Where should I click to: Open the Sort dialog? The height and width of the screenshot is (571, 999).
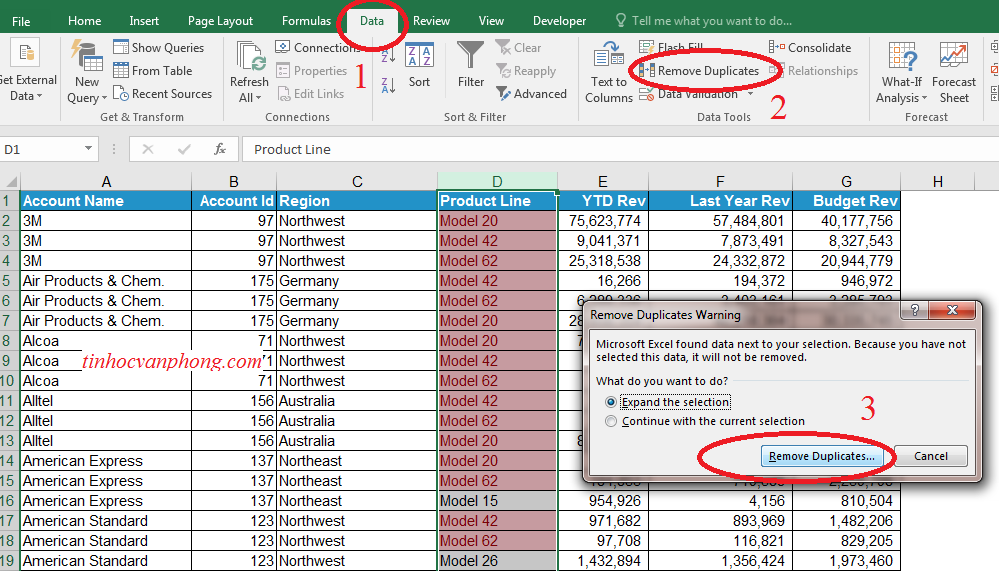(419, 65)
